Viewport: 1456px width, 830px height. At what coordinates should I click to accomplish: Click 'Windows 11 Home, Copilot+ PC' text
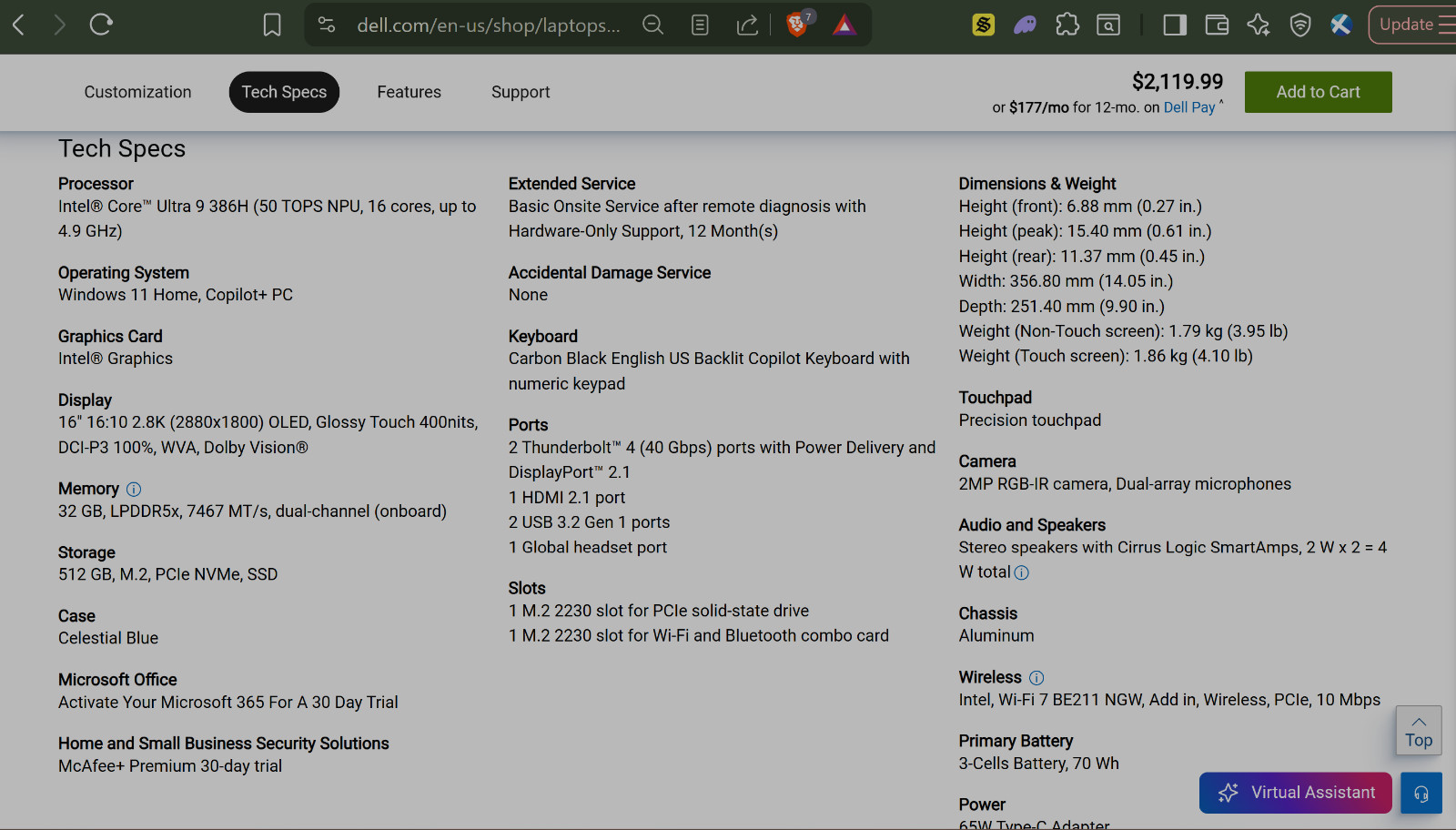(x=176, y=295)
